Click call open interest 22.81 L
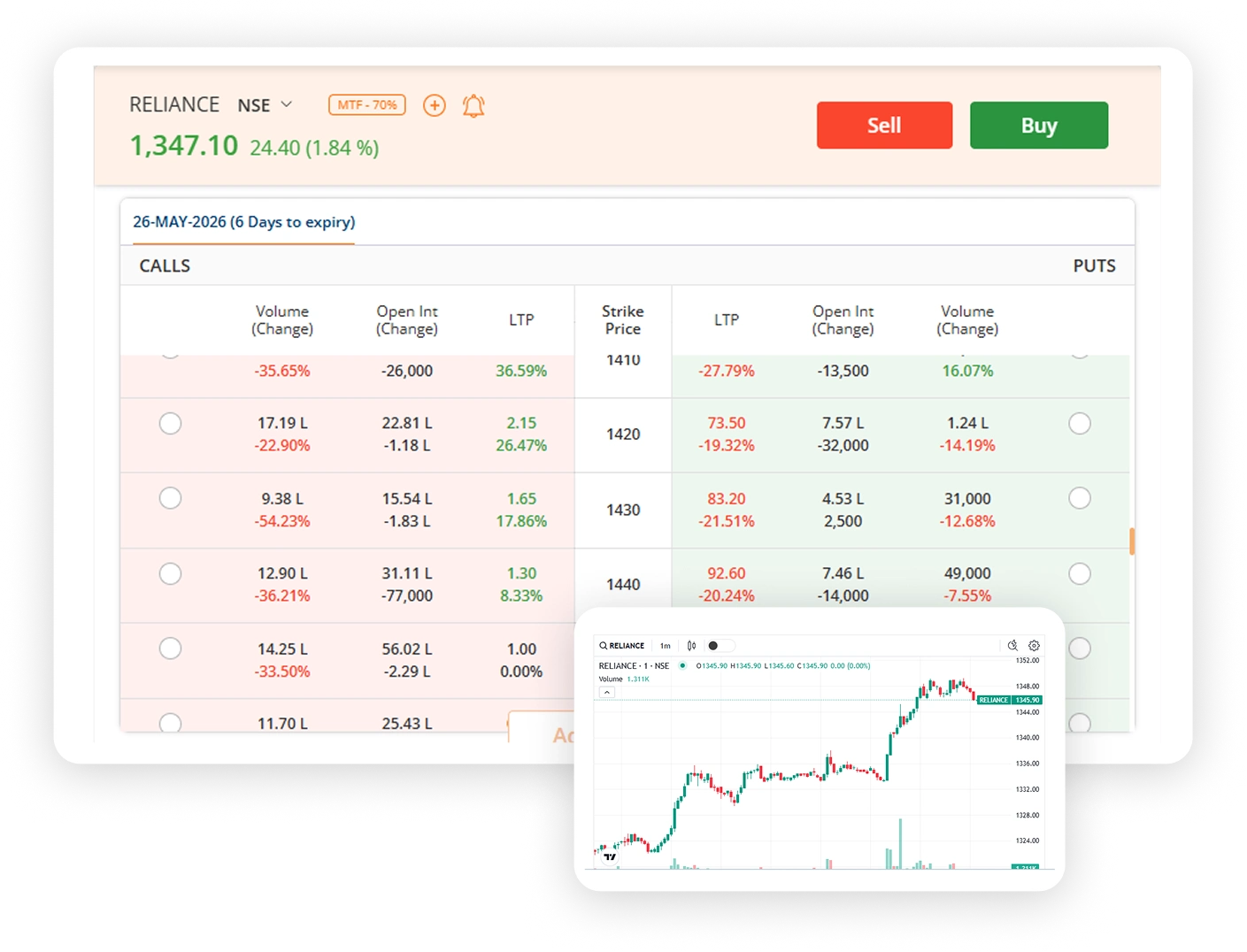This screenshot has height=952, width=1247. click(x=407, y=424)
